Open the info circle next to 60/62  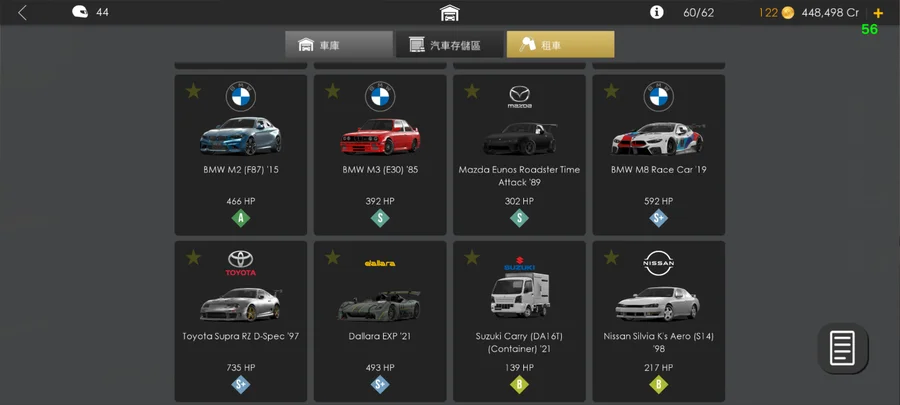click(x=657, y=13)
